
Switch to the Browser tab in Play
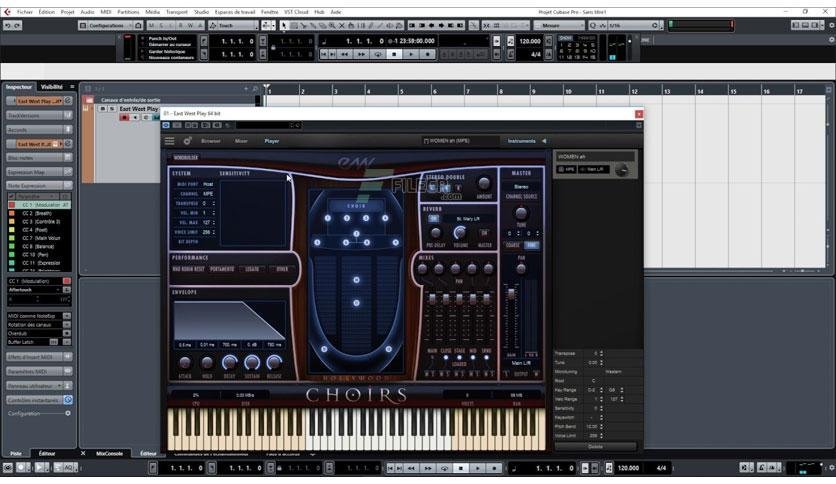point(210,141)
